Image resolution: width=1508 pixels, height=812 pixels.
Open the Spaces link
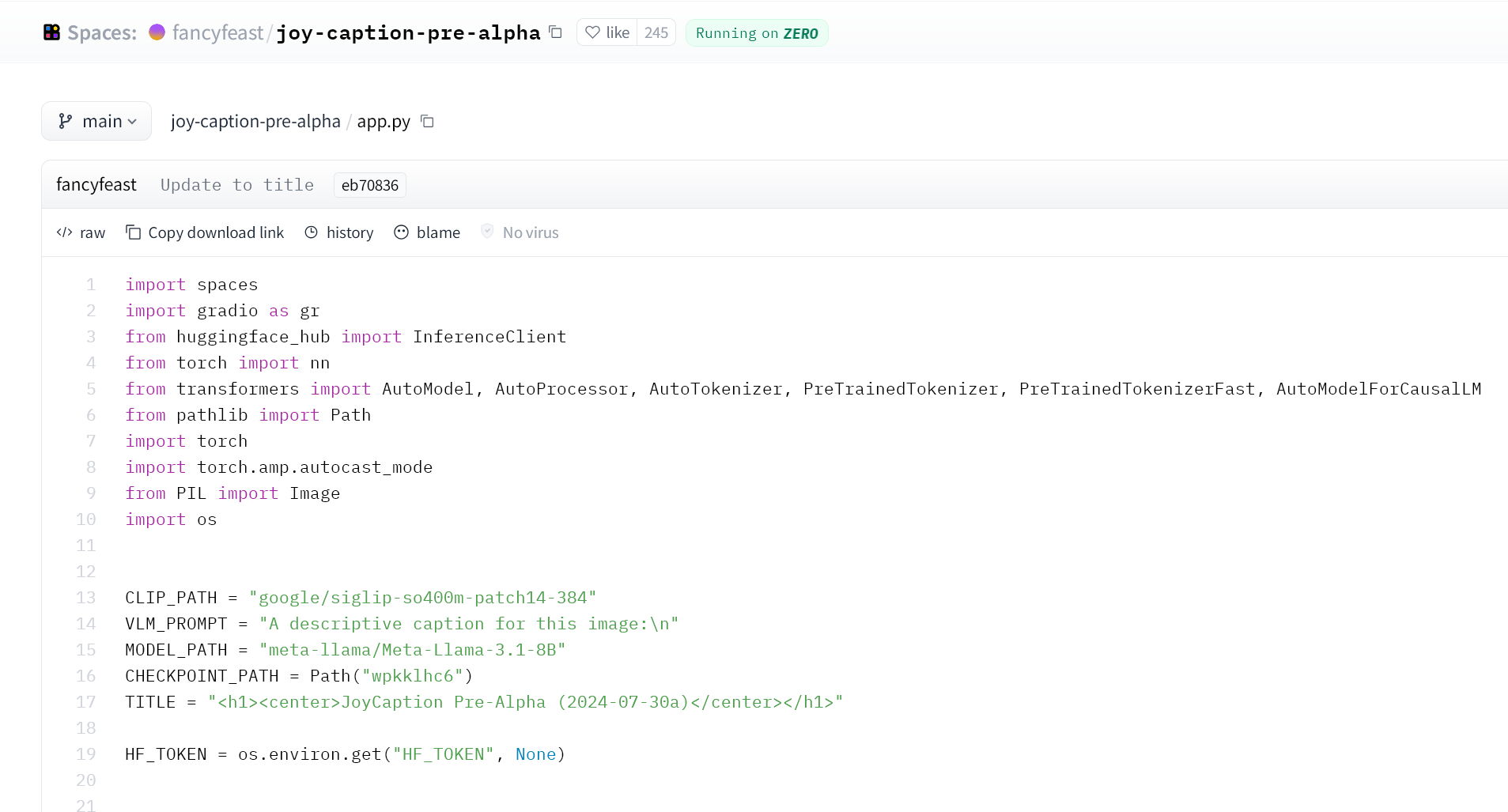(102, 32)
